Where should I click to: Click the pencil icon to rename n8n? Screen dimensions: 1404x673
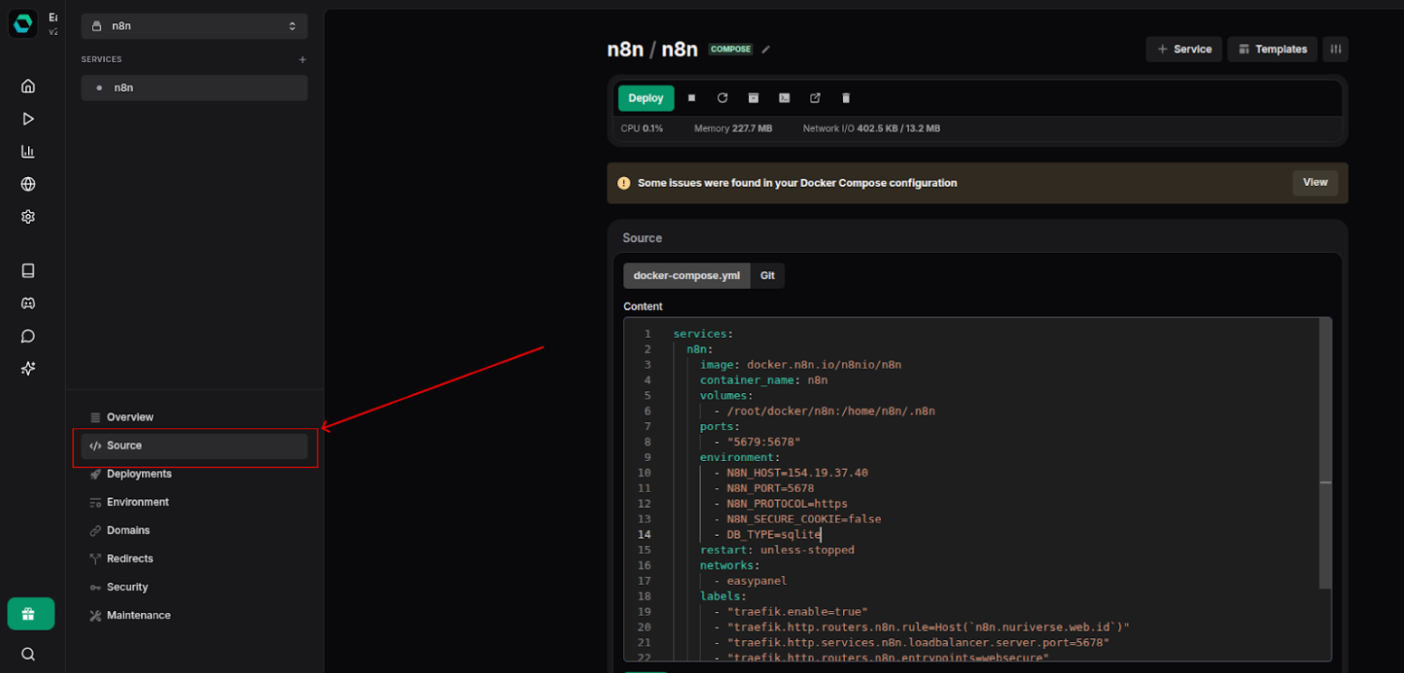[766, 49]
